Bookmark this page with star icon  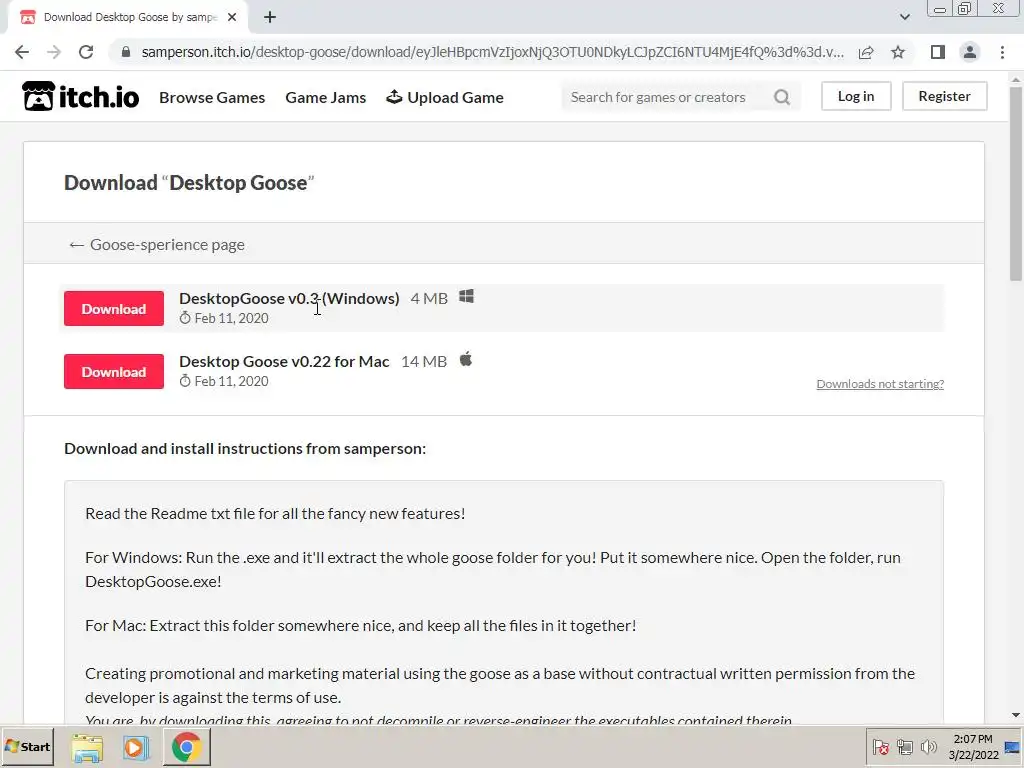pyautogui.click(x=898, y=52)
